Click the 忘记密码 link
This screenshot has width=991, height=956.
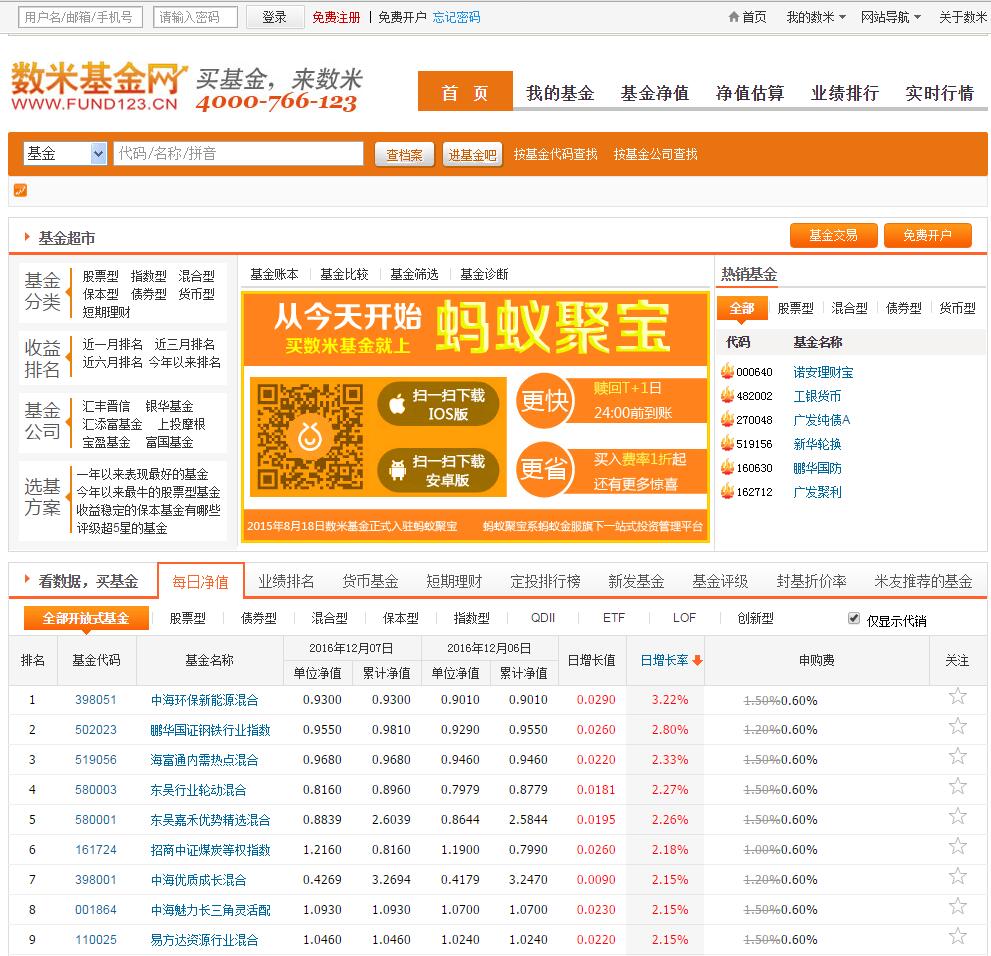(x=456, y=17)
